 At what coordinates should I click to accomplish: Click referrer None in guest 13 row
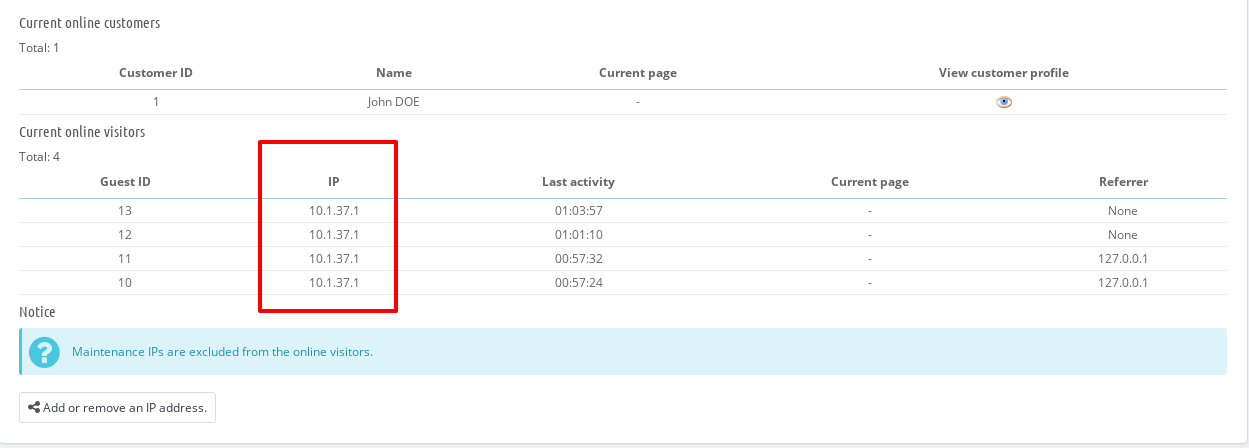1123,211
